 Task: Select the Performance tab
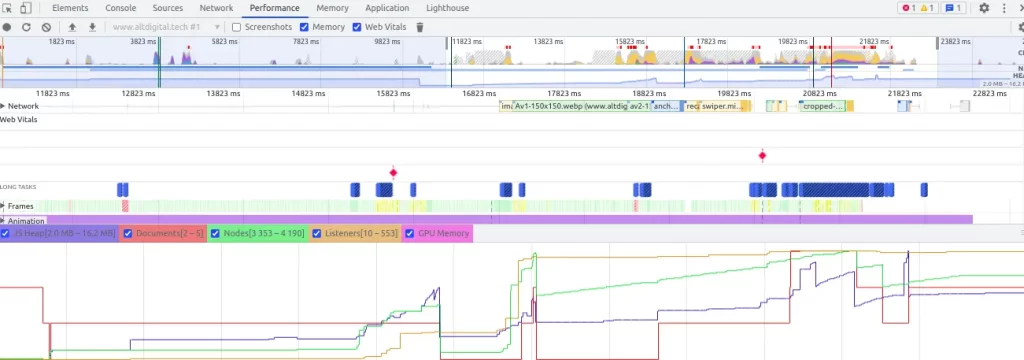[274, 8]
